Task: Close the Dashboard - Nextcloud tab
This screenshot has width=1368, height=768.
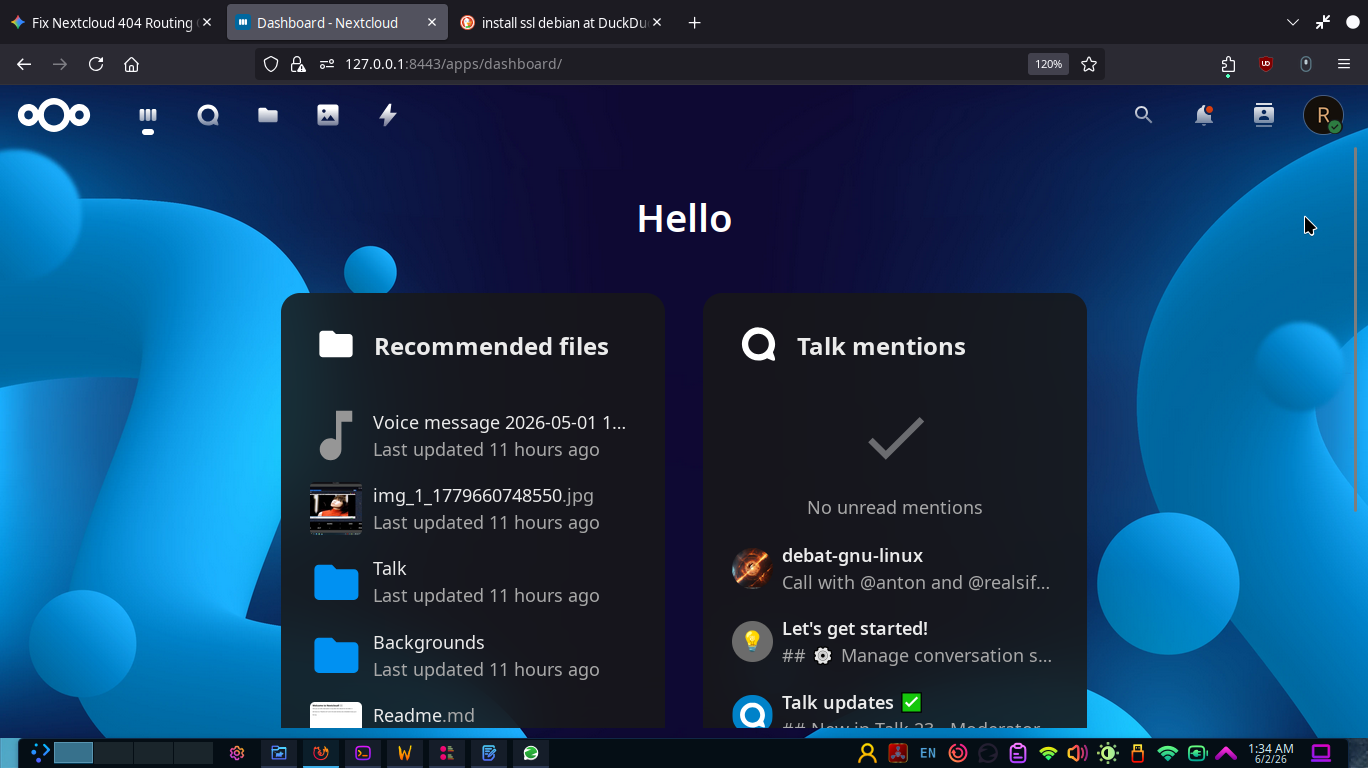Action: (x=432, y=22)
